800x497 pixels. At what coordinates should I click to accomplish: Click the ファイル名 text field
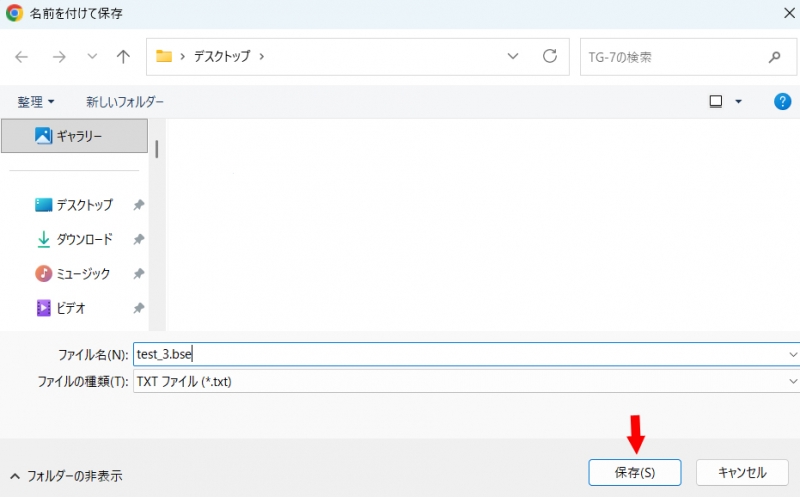point(460,354)
